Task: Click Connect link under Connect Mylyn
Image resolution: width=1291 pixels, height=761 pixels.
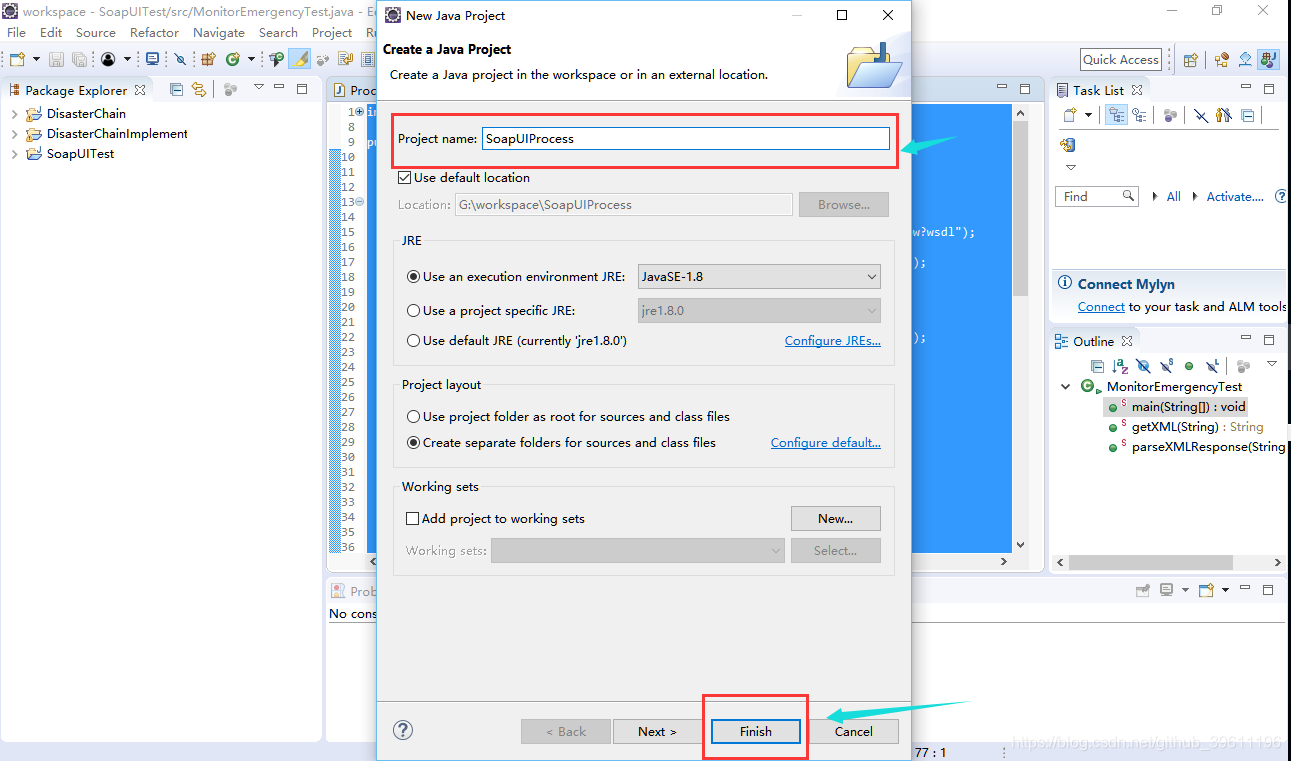Action: pos(1101,307)
